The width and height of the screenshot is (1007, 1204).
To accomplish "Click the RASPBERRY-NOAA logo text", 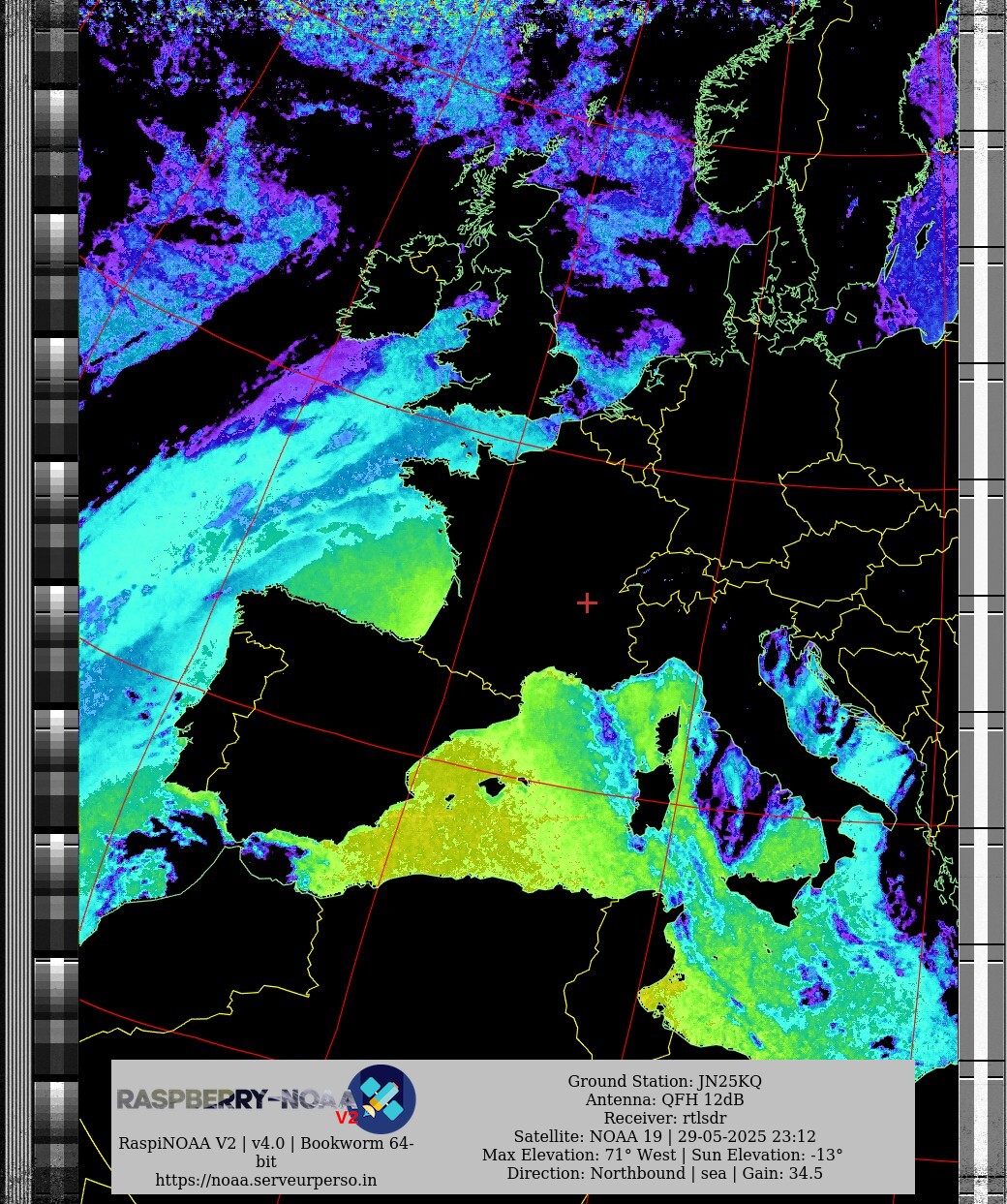I will click(235, 1099).
